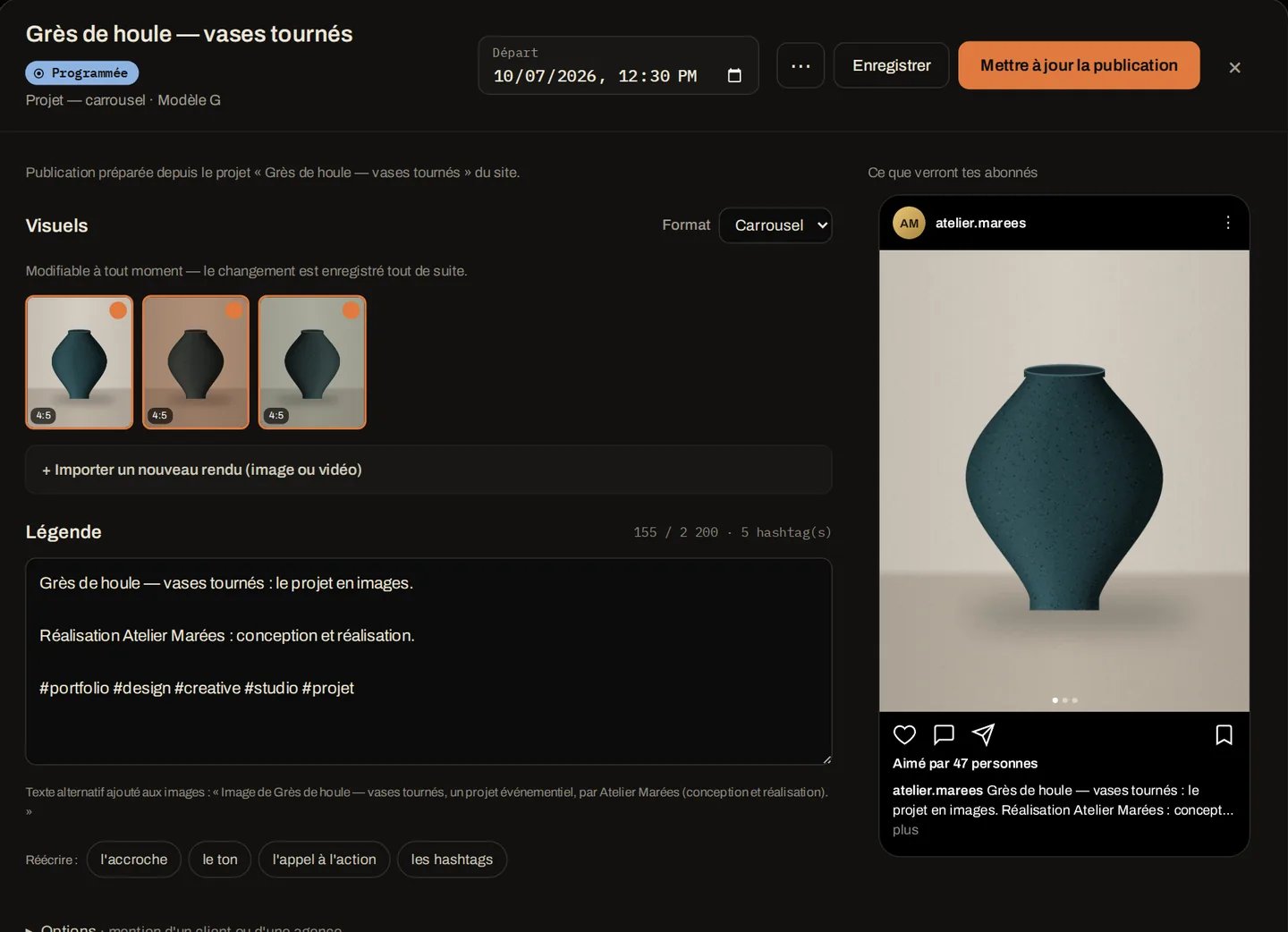
Task: Click the heading Grès de houle — vases tournés
Action: pos(190,34)
